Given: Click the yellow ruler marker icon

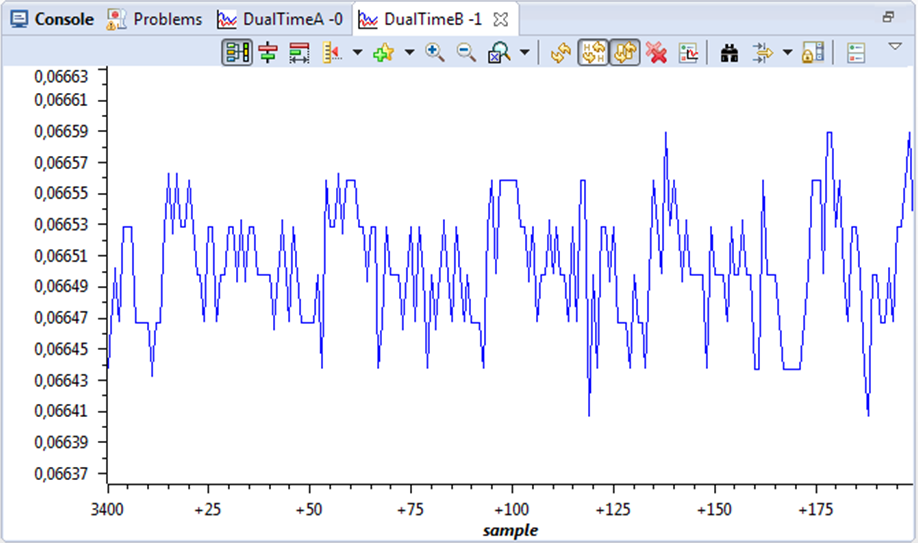Looking at the screenshot, I should [x=332, y=53].
